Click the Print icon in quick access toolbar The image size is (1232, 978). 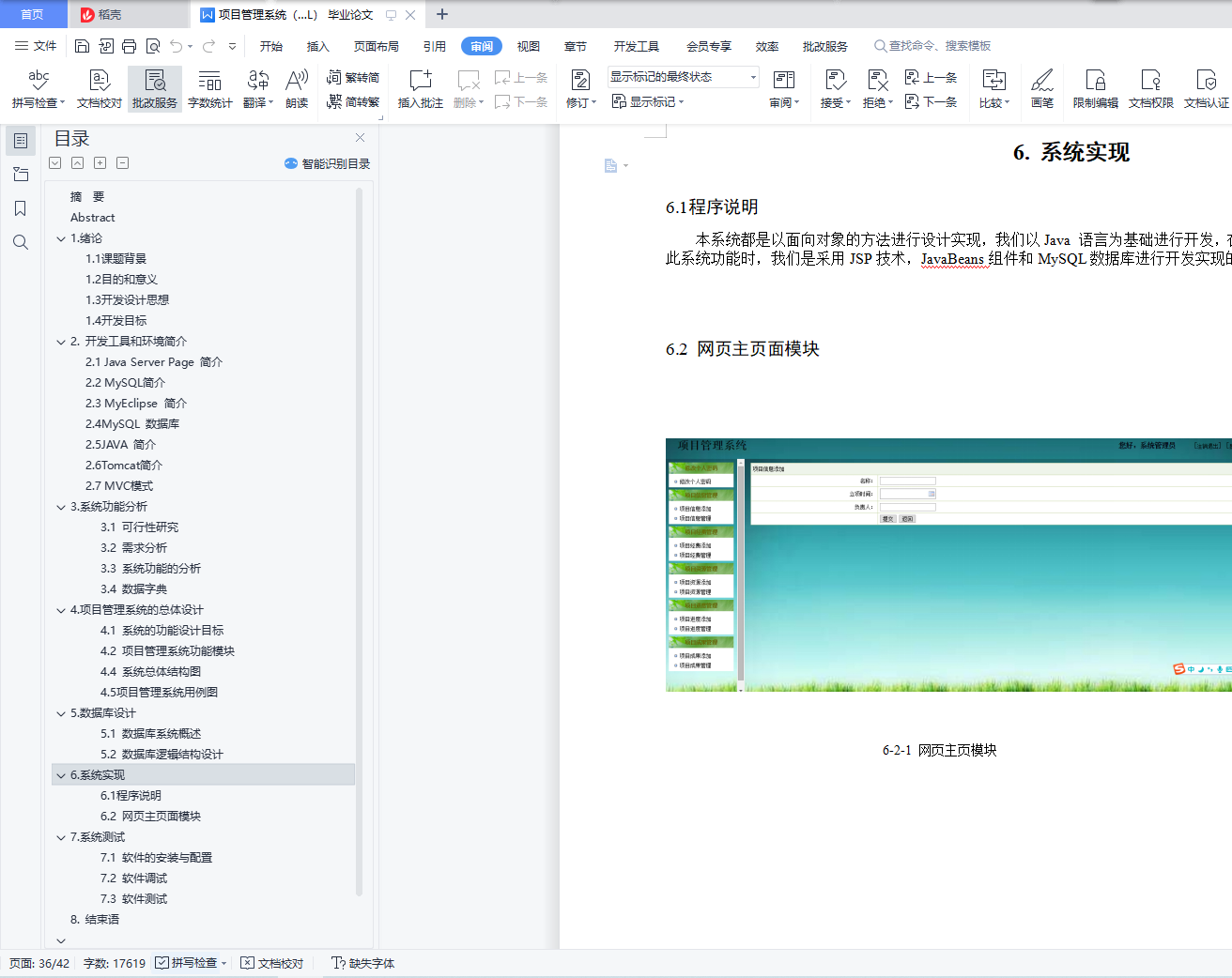point(129,46)
